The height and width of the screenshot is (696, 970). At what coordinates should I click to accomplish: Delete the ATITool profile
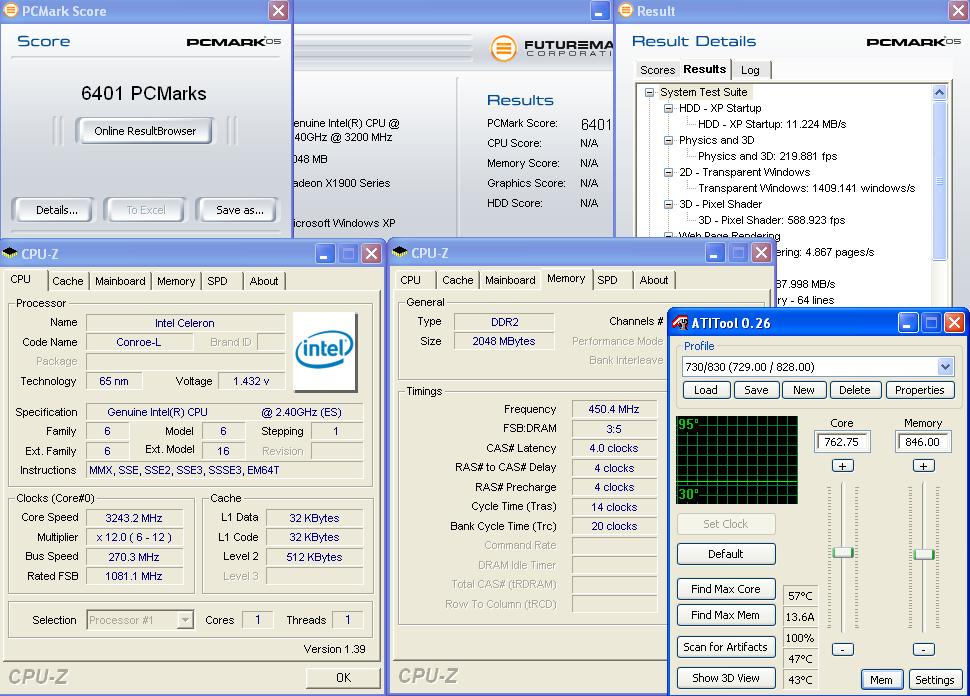[855, 390]
